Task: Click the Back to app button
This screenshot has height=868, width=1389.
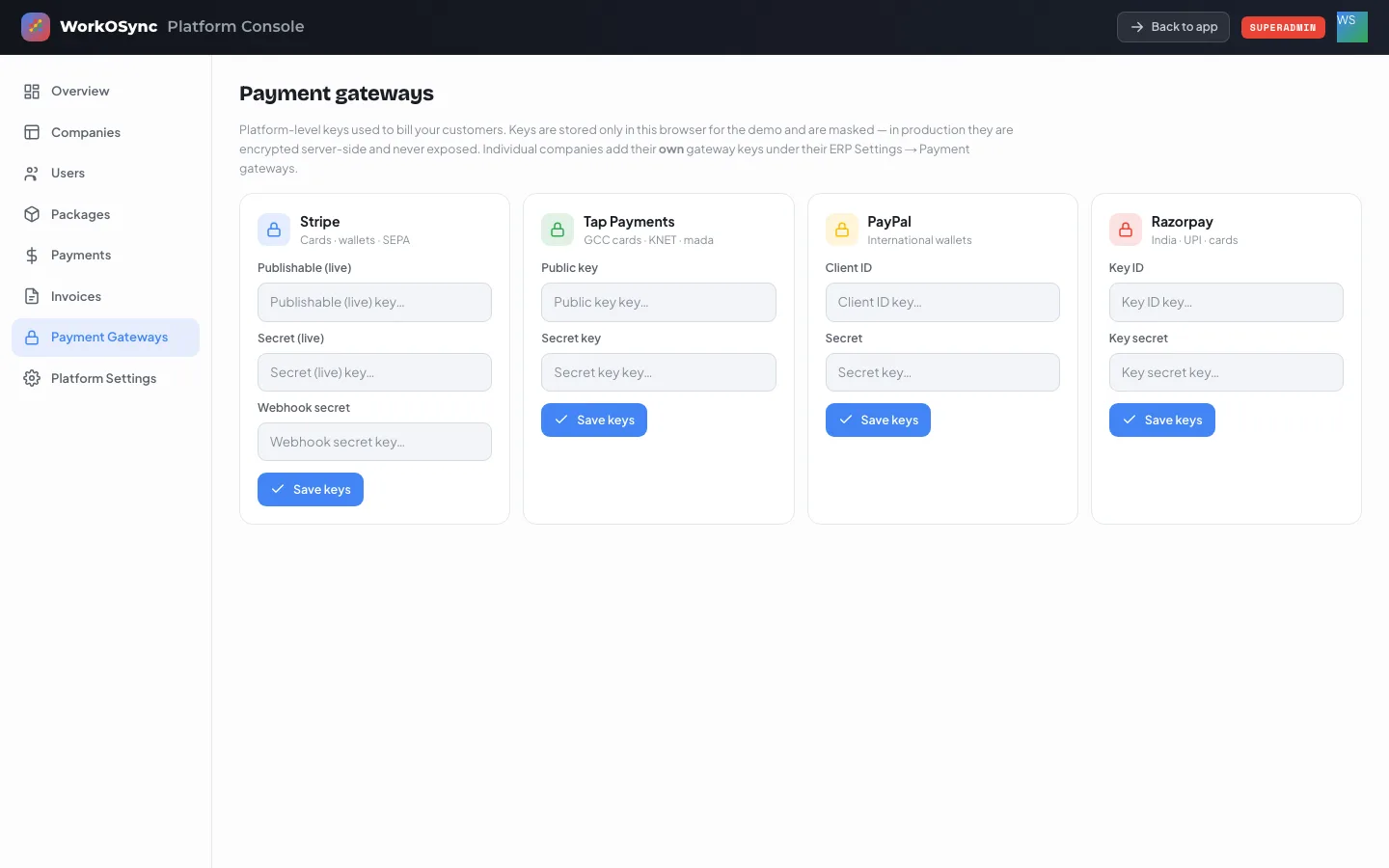Action: click(x=1173, y=27)
